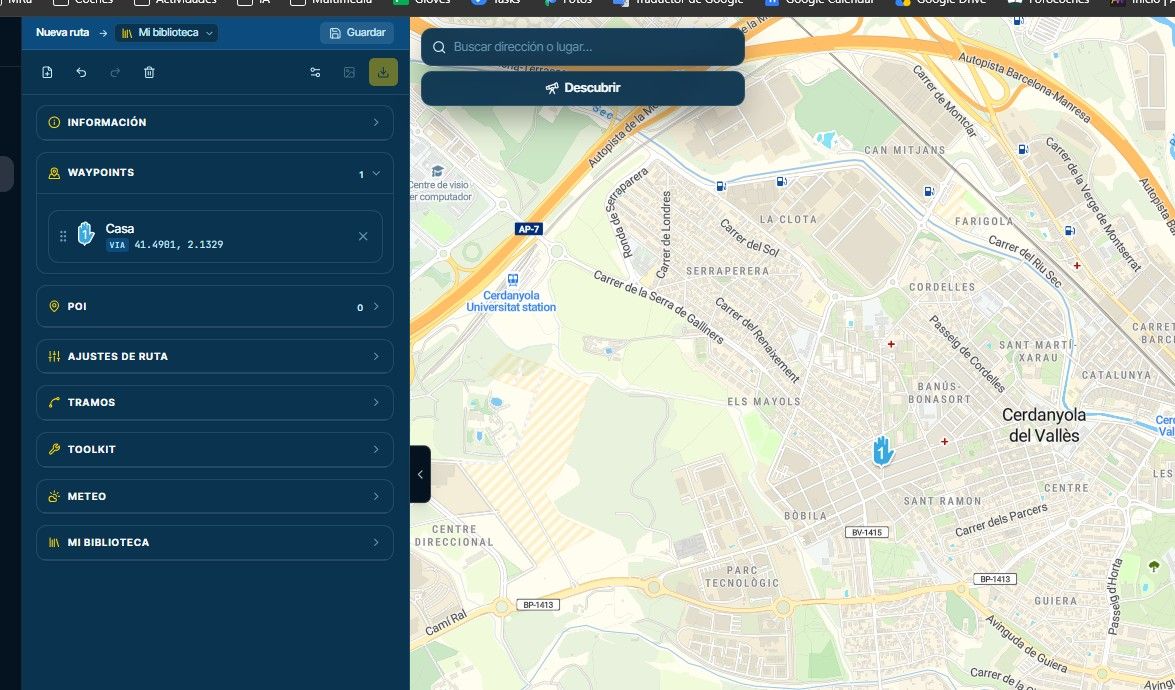Screen dimensions: 1175x690
Task: Expand the Mi biblioteca section at the bottom
Action: pyautogui.click(x=215, y=542)
